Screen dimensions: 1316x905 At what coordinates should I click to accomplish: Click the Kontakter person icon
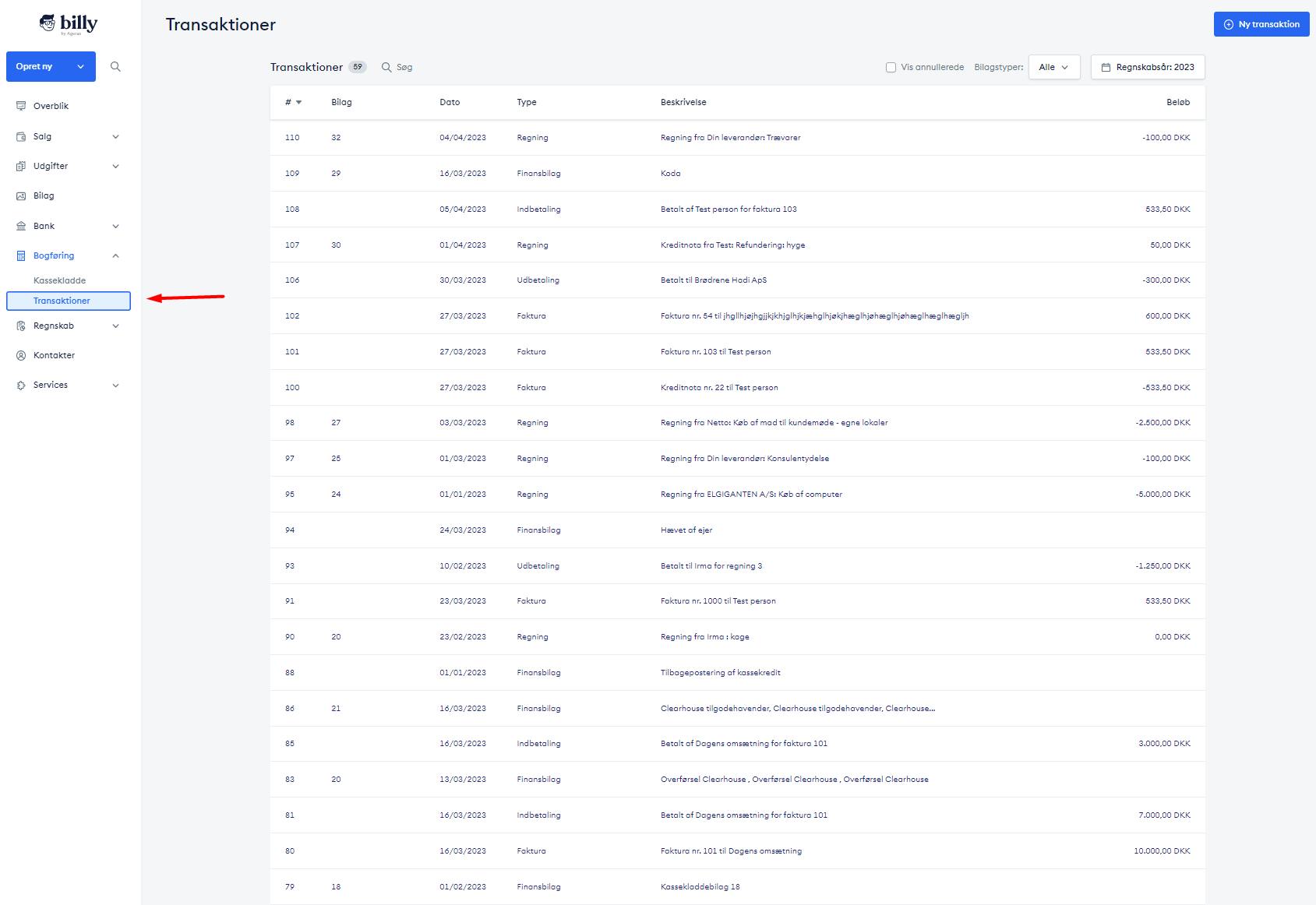tap(21, 355)
